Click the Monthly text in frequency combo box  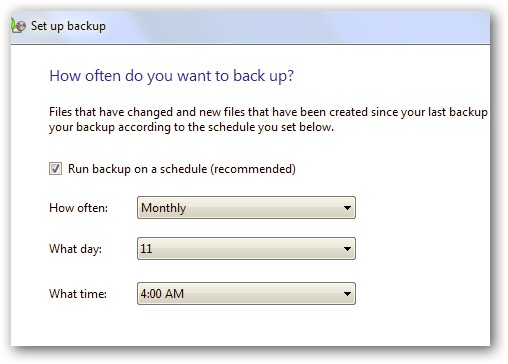point(163,208)
